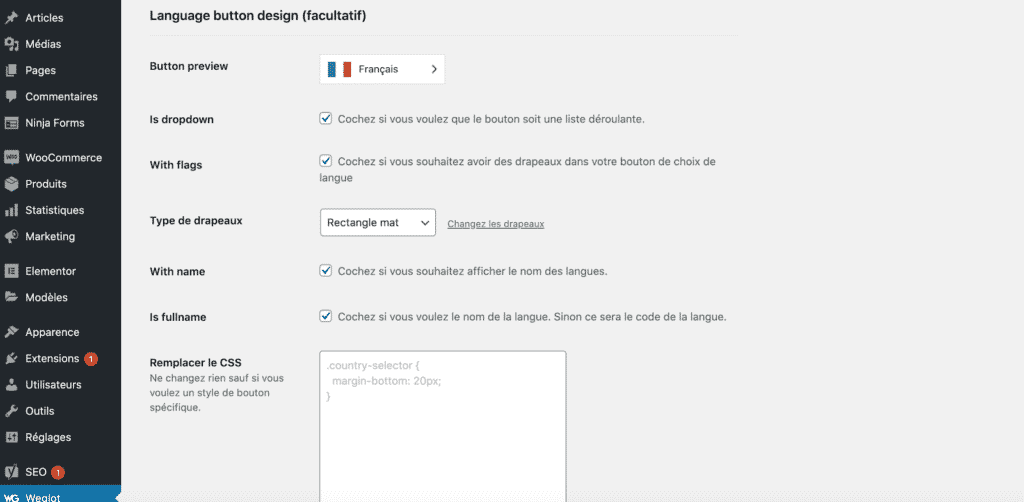
Task: Click the Statistiques bar chart icon
Action: [11, 210]
